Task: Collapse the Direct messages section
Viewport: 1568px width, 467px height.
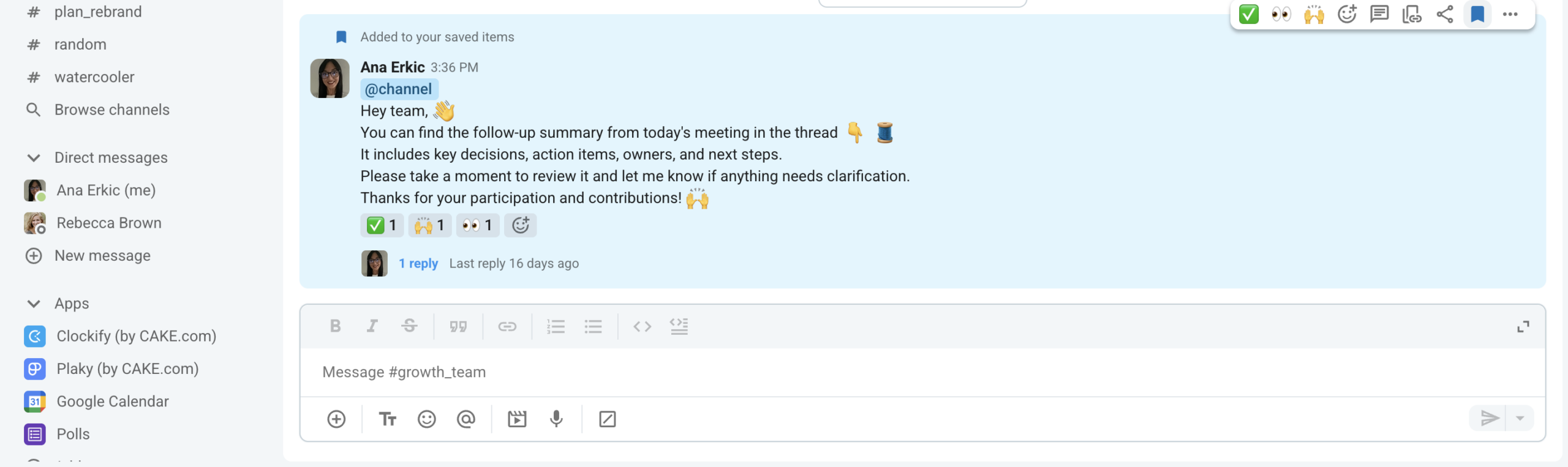Action: (x=34, y=157)
